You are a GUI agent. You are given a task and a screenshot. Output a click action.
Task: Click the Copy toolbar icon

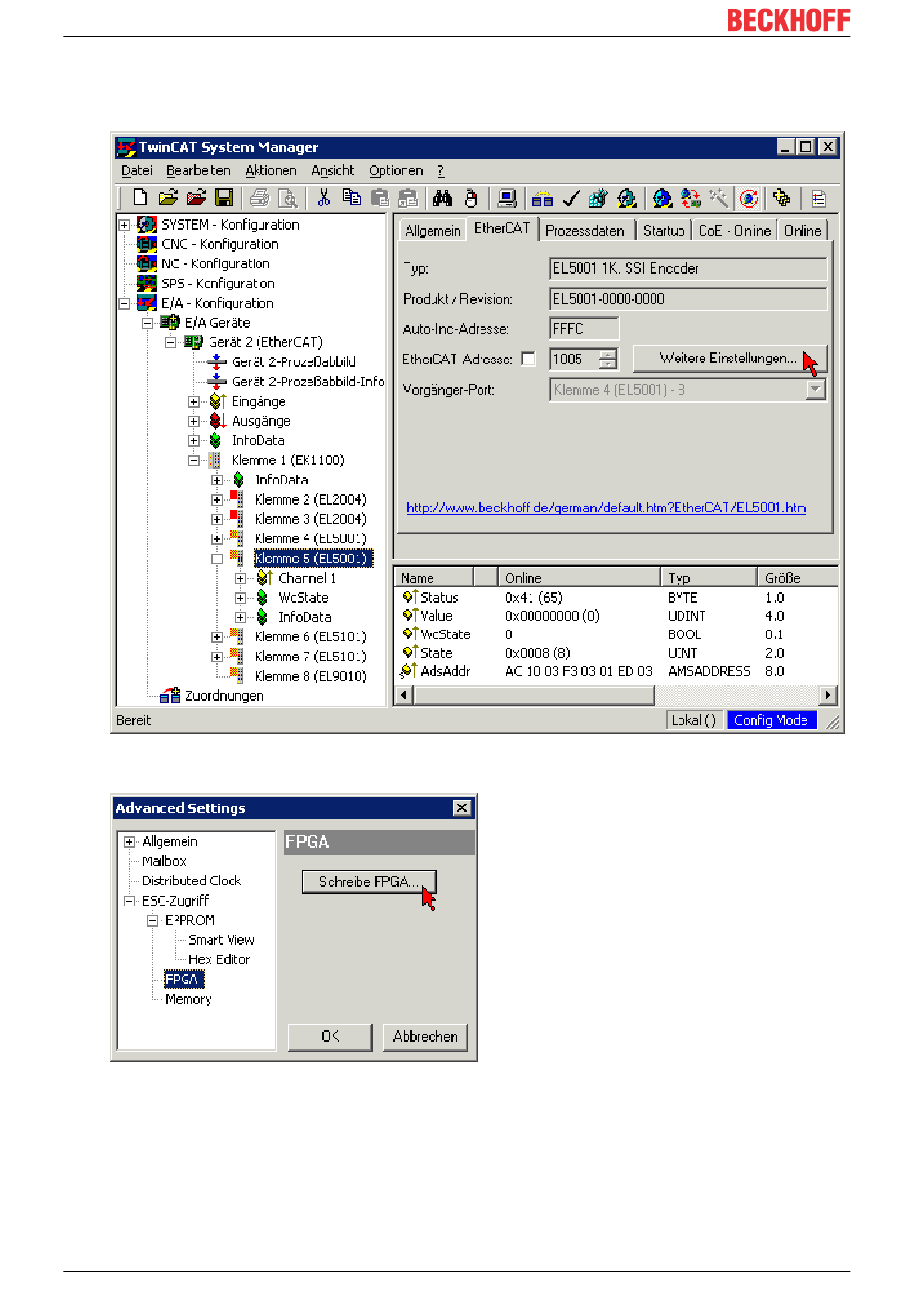click(352, 198)
